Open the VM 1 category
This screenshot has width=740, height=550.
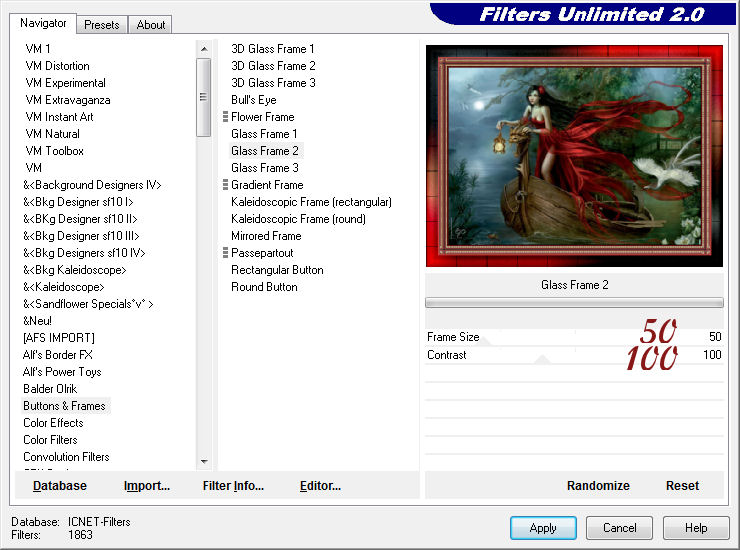tap(38, 49)
